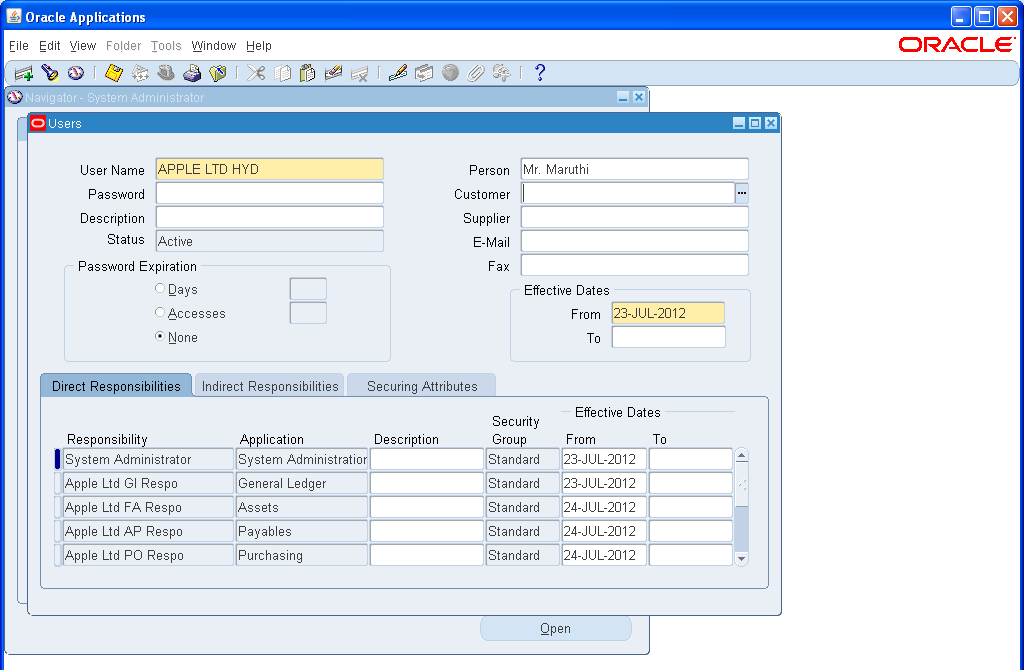The width and height of the screenshot is (1024, 670).
Task: Select the Find flashlight icon
Action: click(x=50, y=72)
